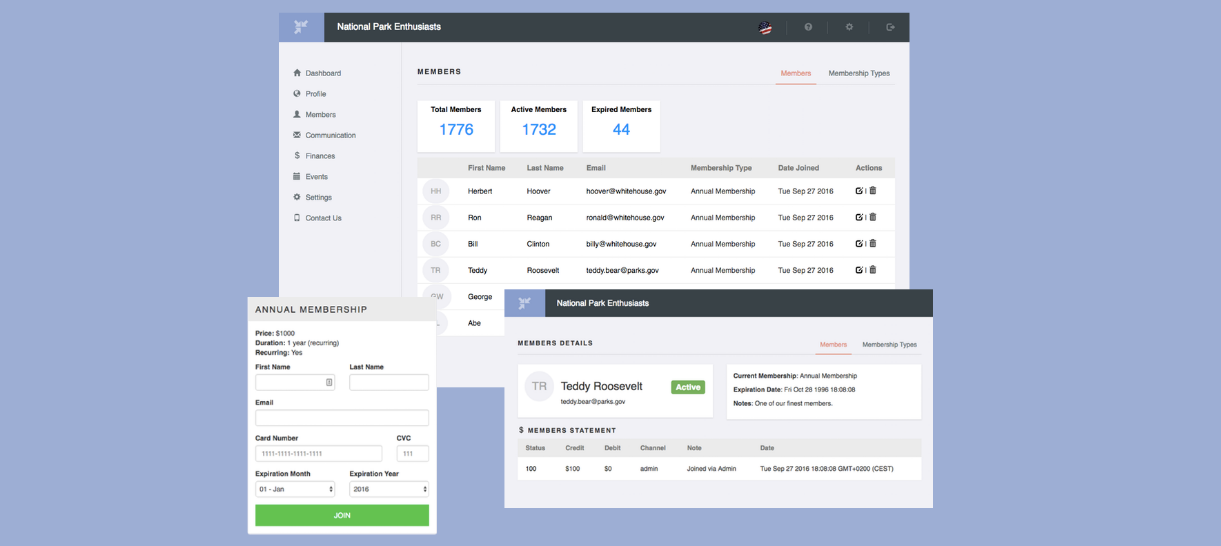The width and height of the screenshot is (1221, 546).
Task: Delete member Herbert Hoover
Action: (873, 190)
